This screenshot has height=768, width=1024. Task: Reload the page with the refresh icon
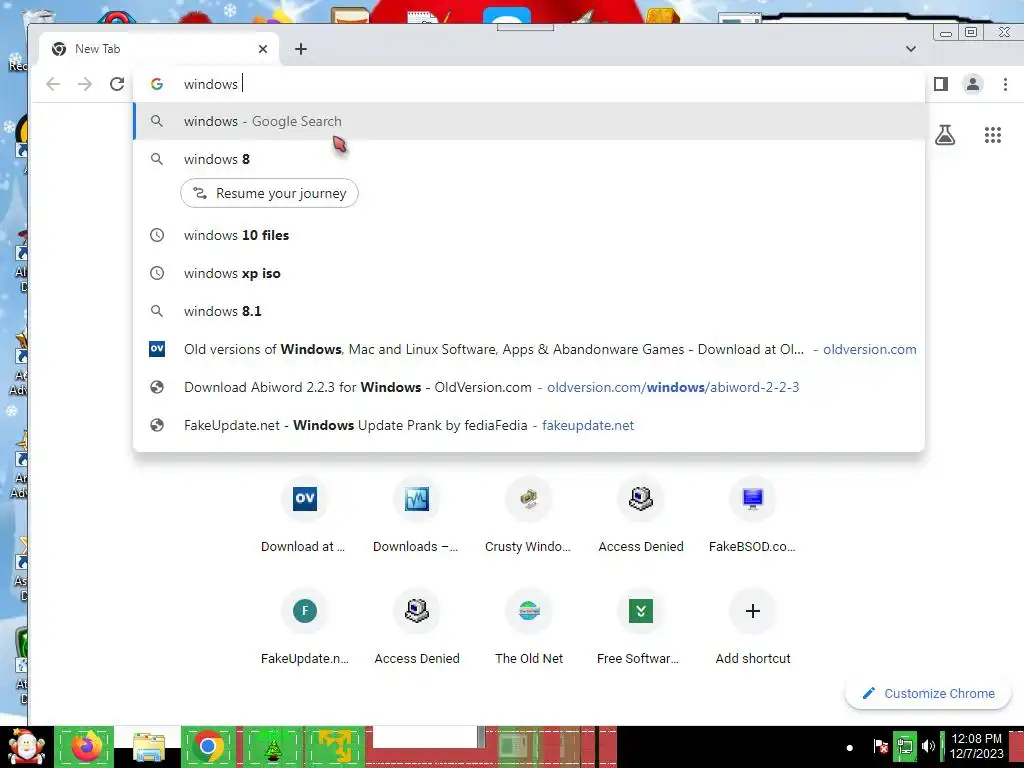(117, 84)
